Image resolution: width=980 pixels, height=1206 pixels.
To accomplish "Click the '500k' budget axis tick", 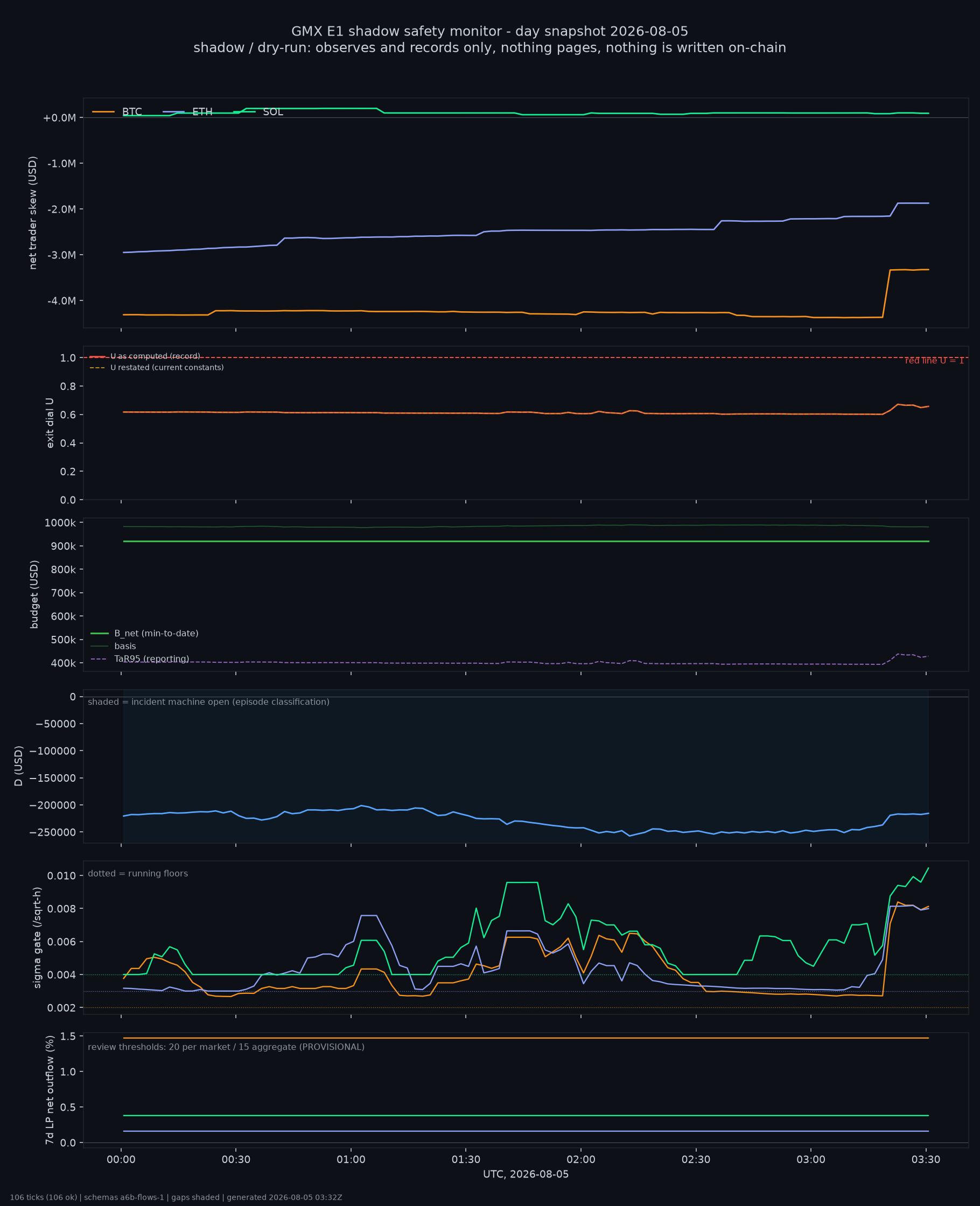I will [62, 640].
